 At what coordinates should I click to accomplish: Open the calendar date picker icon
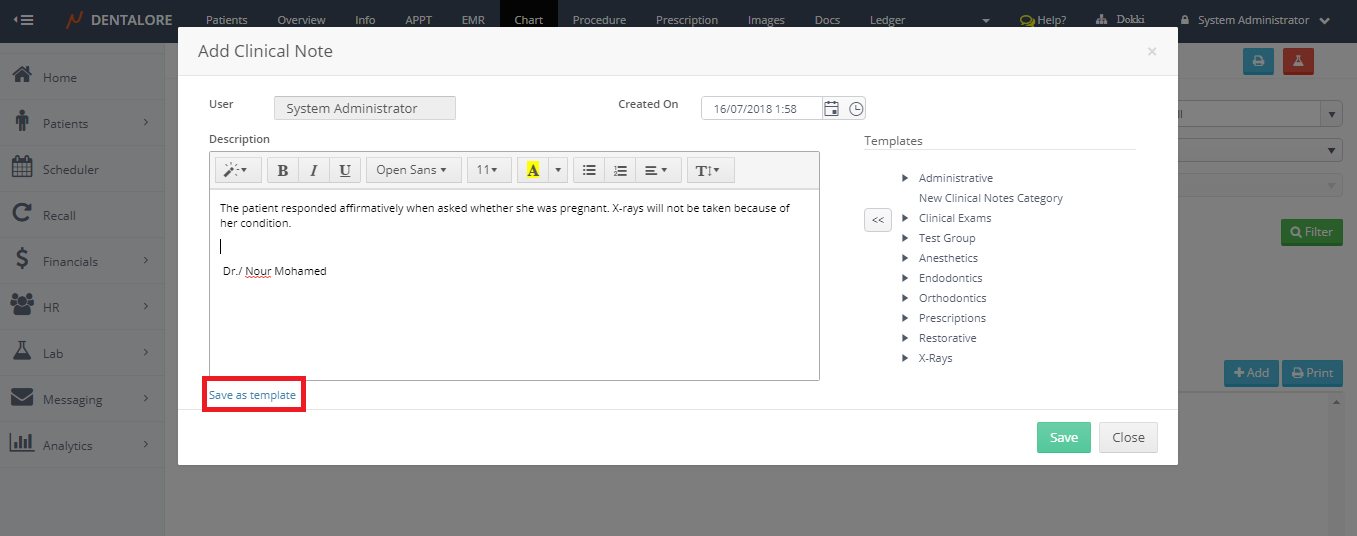tap(831, 109)
